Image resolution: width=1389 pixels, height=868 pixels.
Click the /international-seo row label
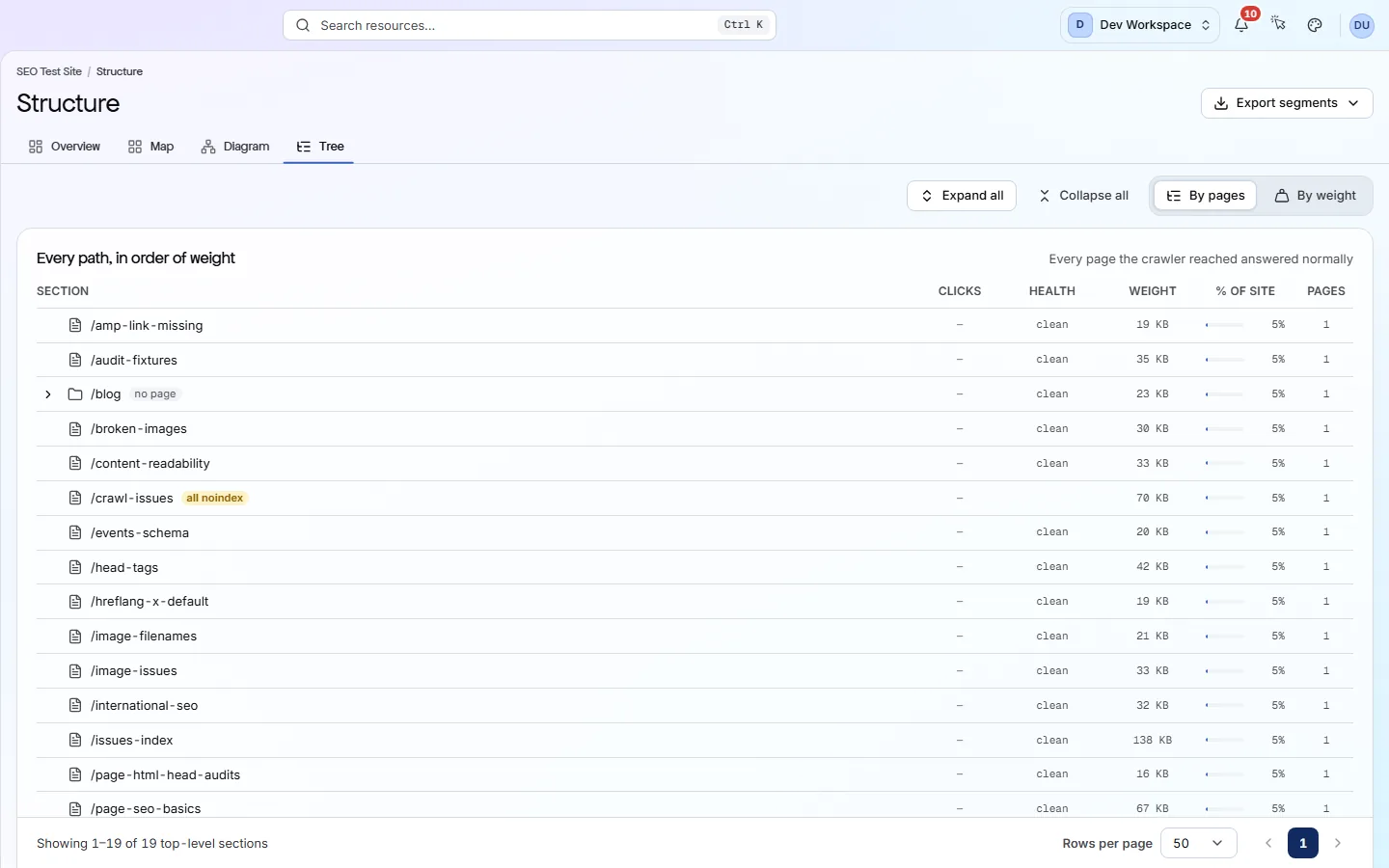click(145, 706)
